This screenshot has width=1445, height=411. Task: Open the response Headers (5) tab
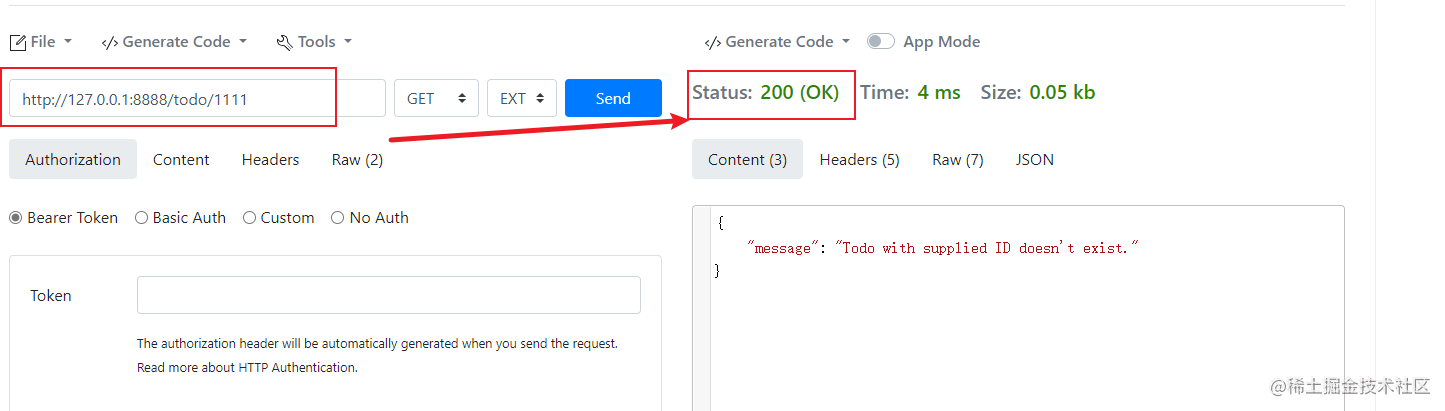(859, 160)
